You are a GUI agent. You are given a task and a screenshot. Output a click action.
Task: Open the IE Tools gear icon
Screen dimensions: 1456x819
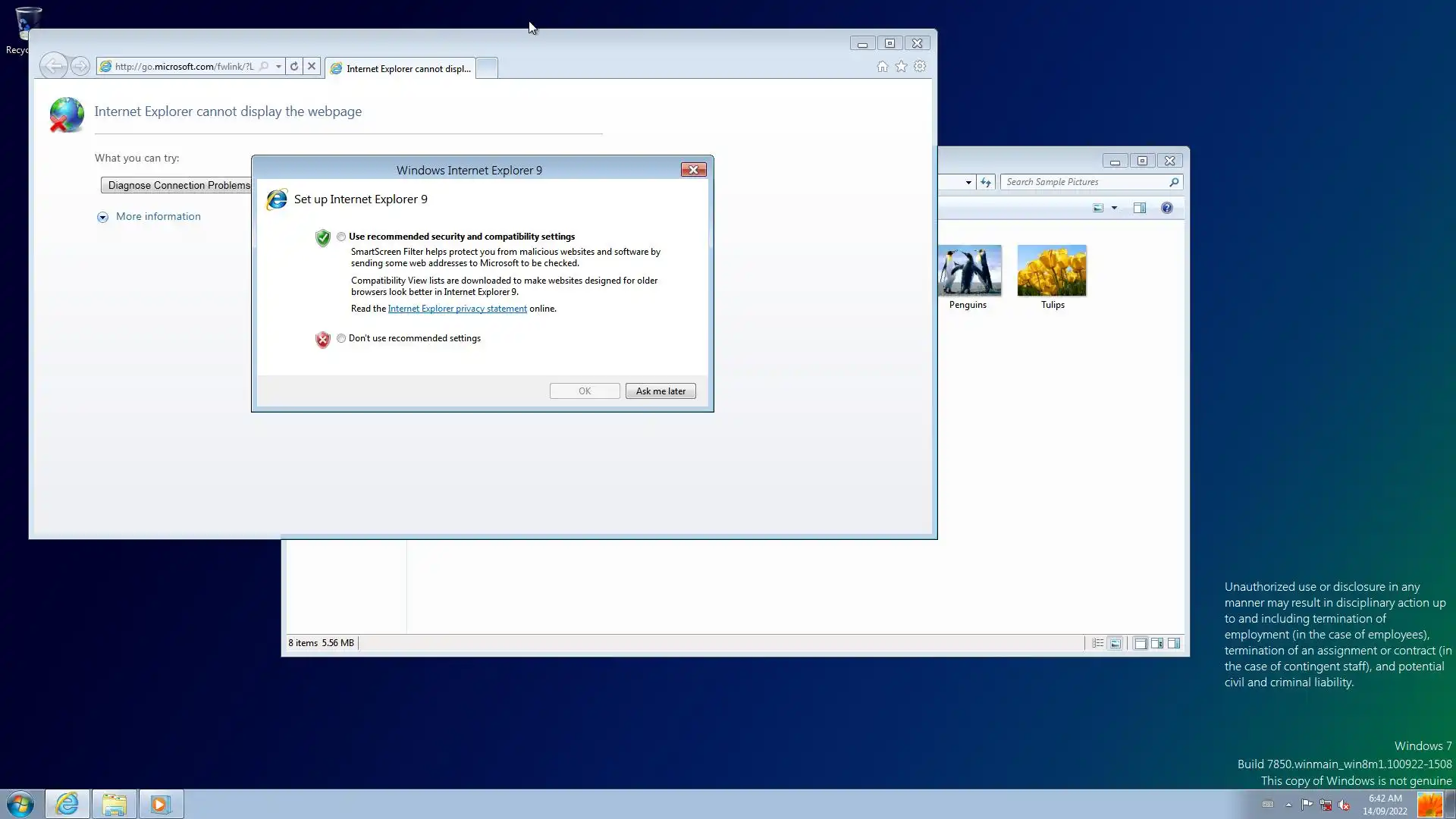tap(920, 67)
